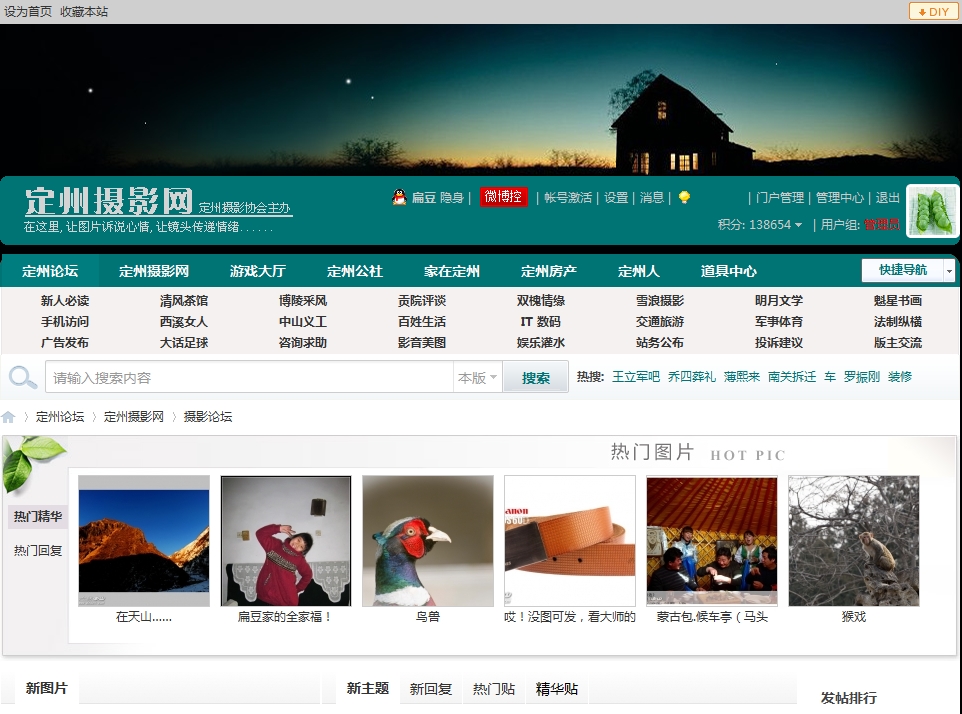Open 娱乐灌水 forum link
This screenshot has height=714, width=962.
541,342
